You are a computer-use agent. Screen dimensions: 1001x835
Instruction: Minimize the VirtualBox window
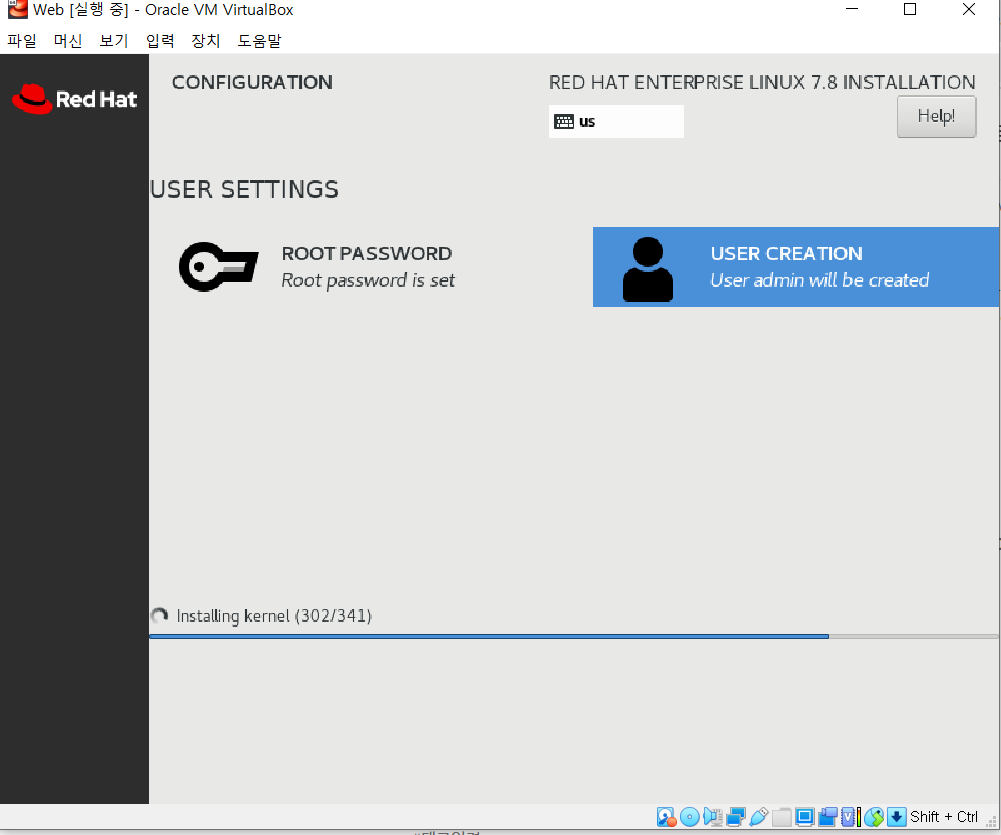click(x=852, y=10)
